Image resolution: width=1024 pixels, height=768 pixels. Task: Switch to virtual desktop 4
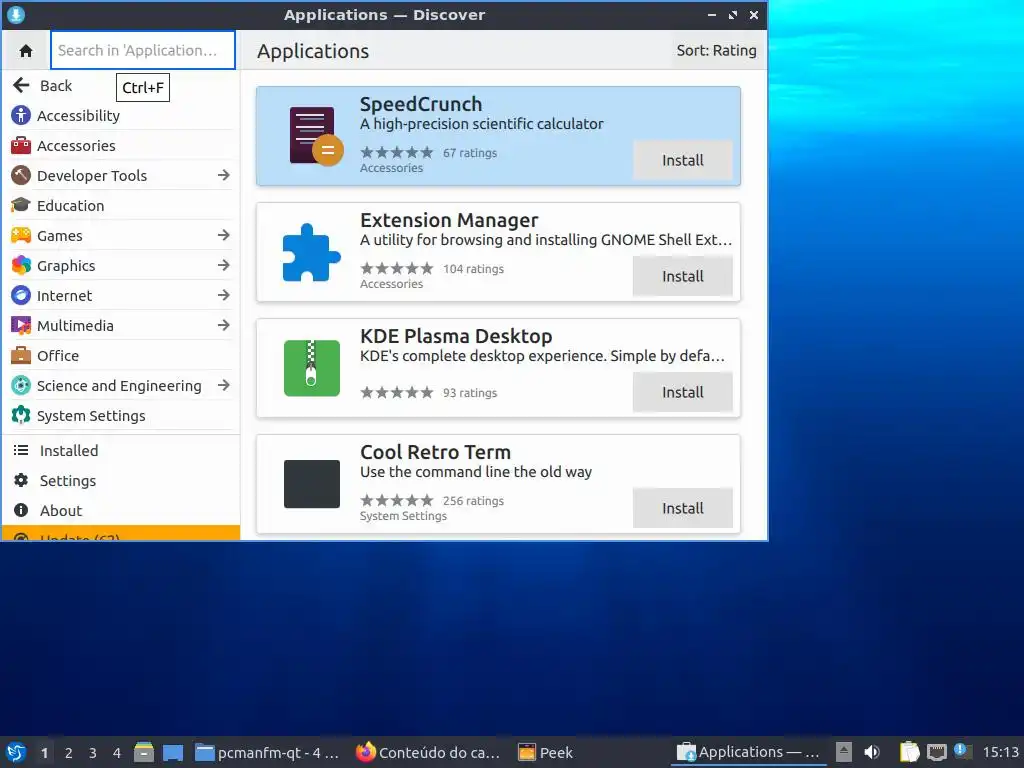coord(117,753)
